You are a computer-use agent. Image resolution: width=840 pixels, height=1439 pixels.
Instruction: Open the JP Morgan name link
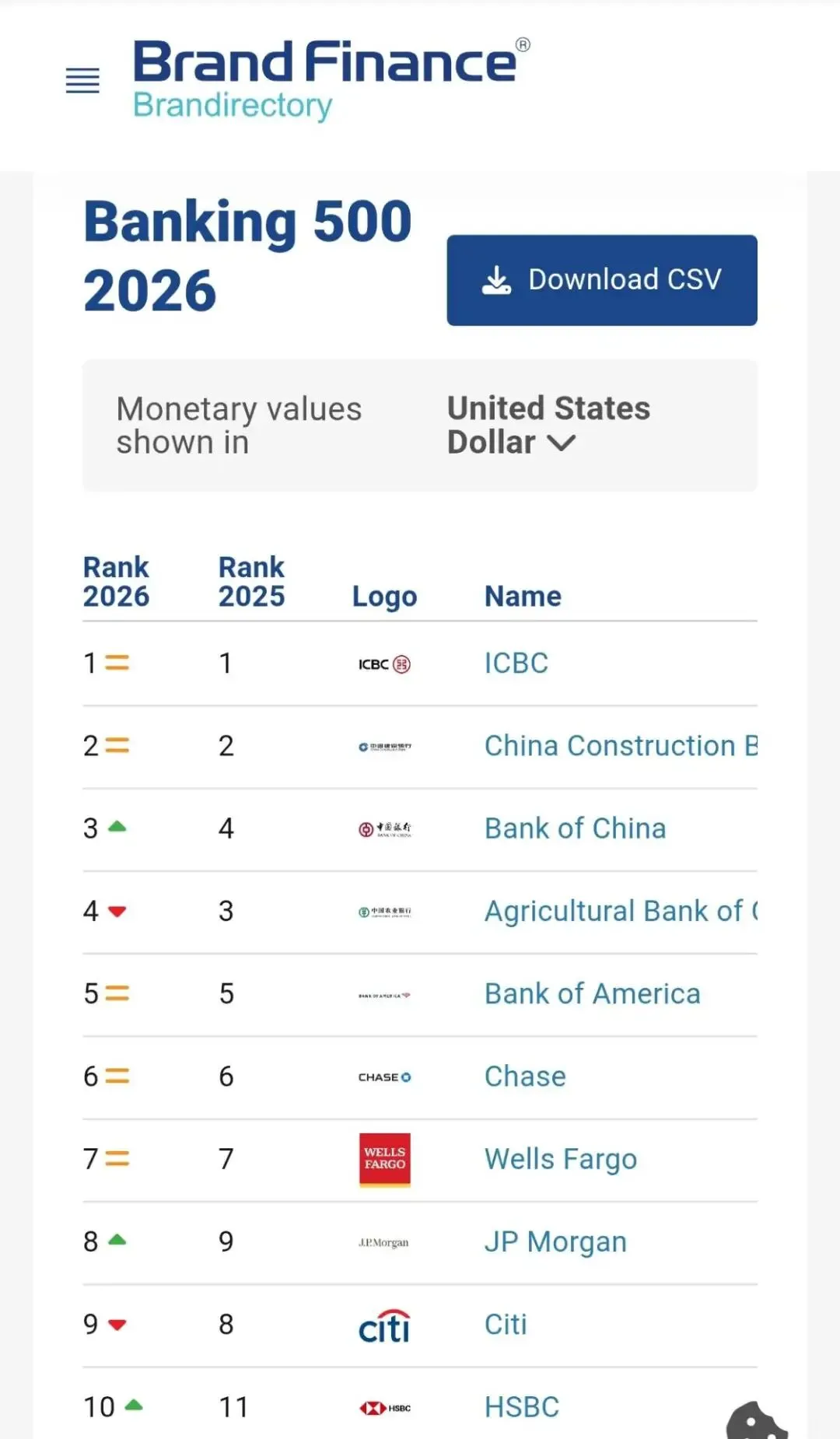tap(555, 1242)
